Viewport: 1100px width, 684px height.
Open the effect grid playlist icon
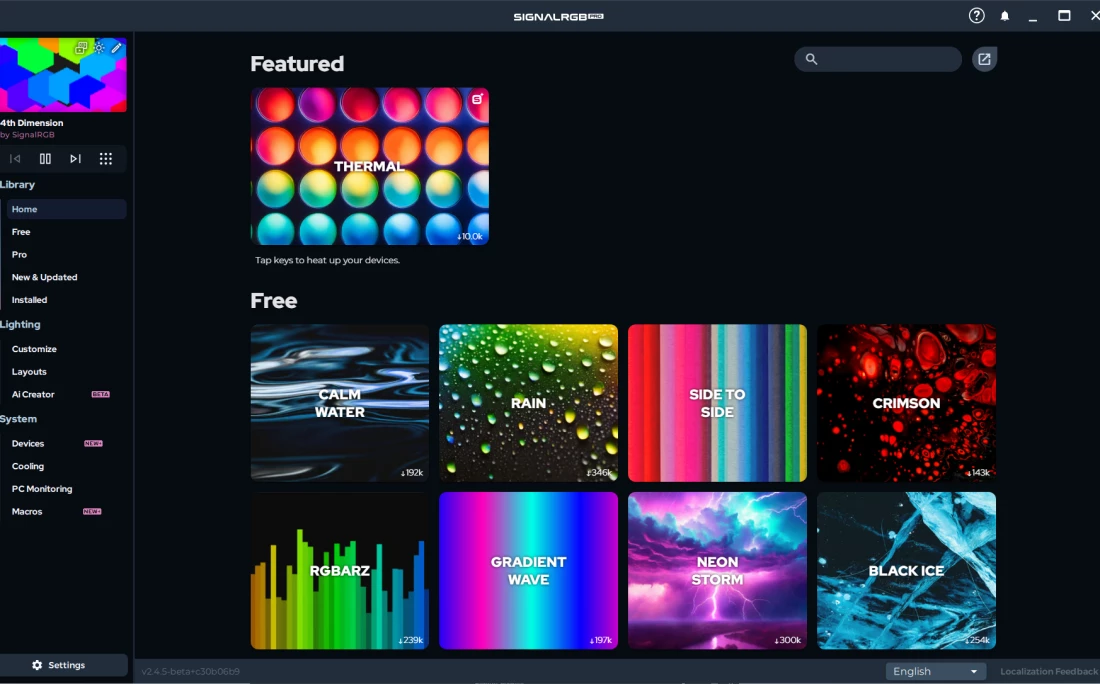(x=105, y=159)
